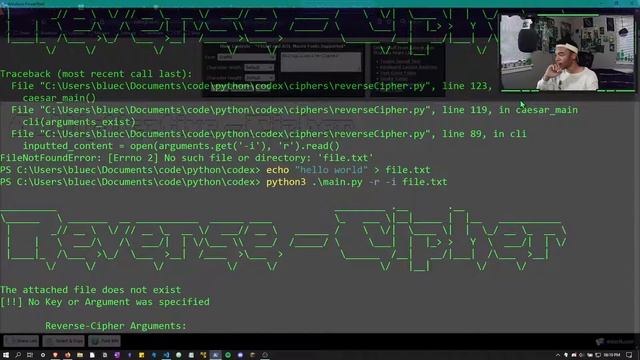Screen dimensions: 640x360
Task: Click 'line 123,' in the traceback
Action: (467, 86)
